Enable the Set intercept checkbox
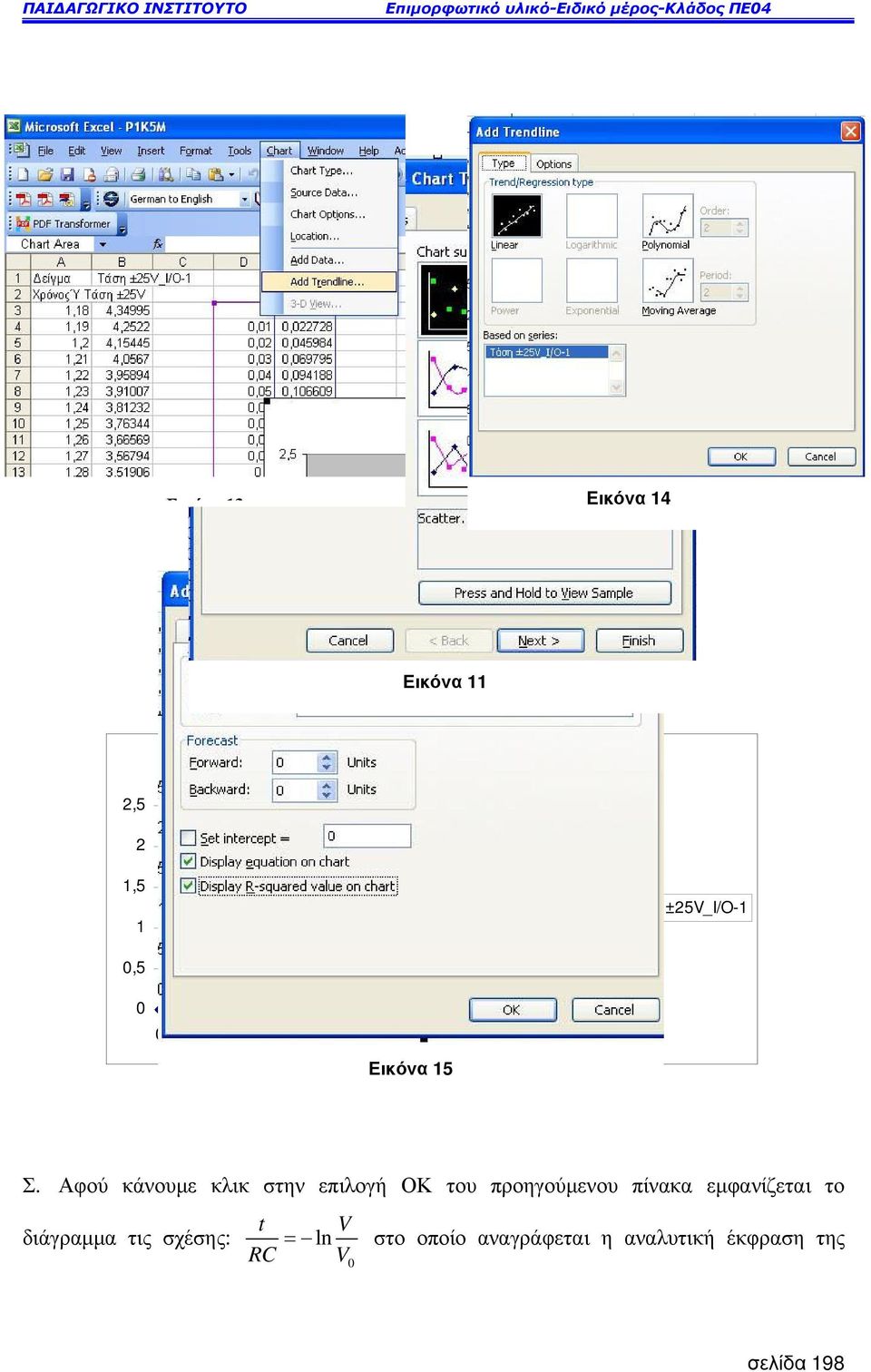Viewport: 871px width, 1372px height. [189, 838]
